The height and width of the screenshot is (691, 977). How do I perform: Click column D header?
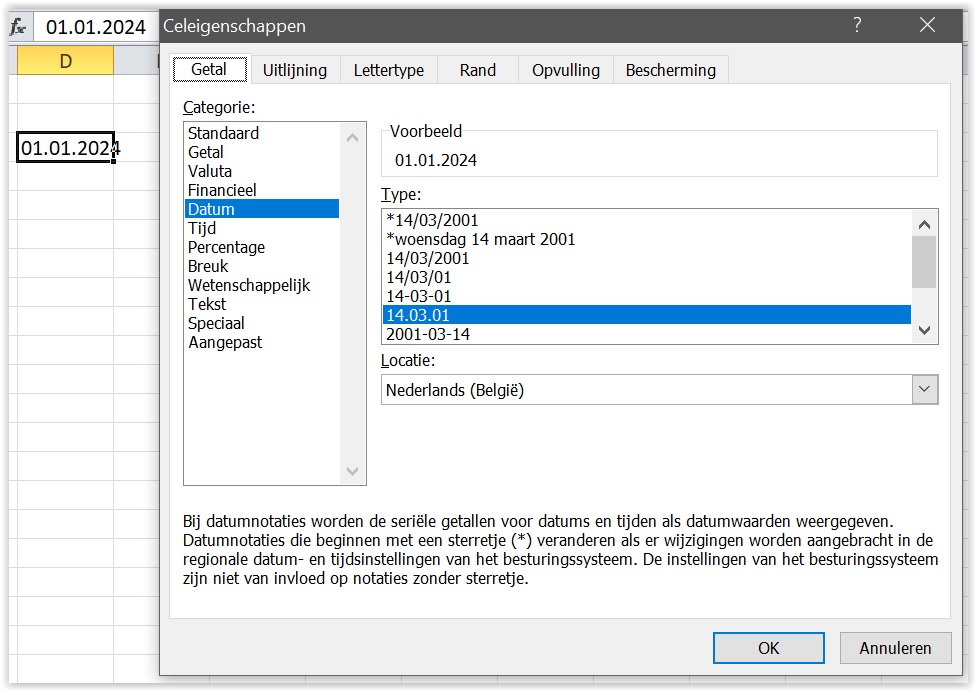click(x=65, y=62)
